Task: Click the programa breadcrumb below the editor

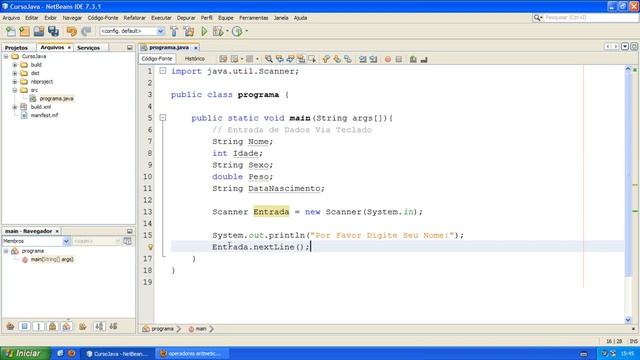Action: tap(162, 329)
